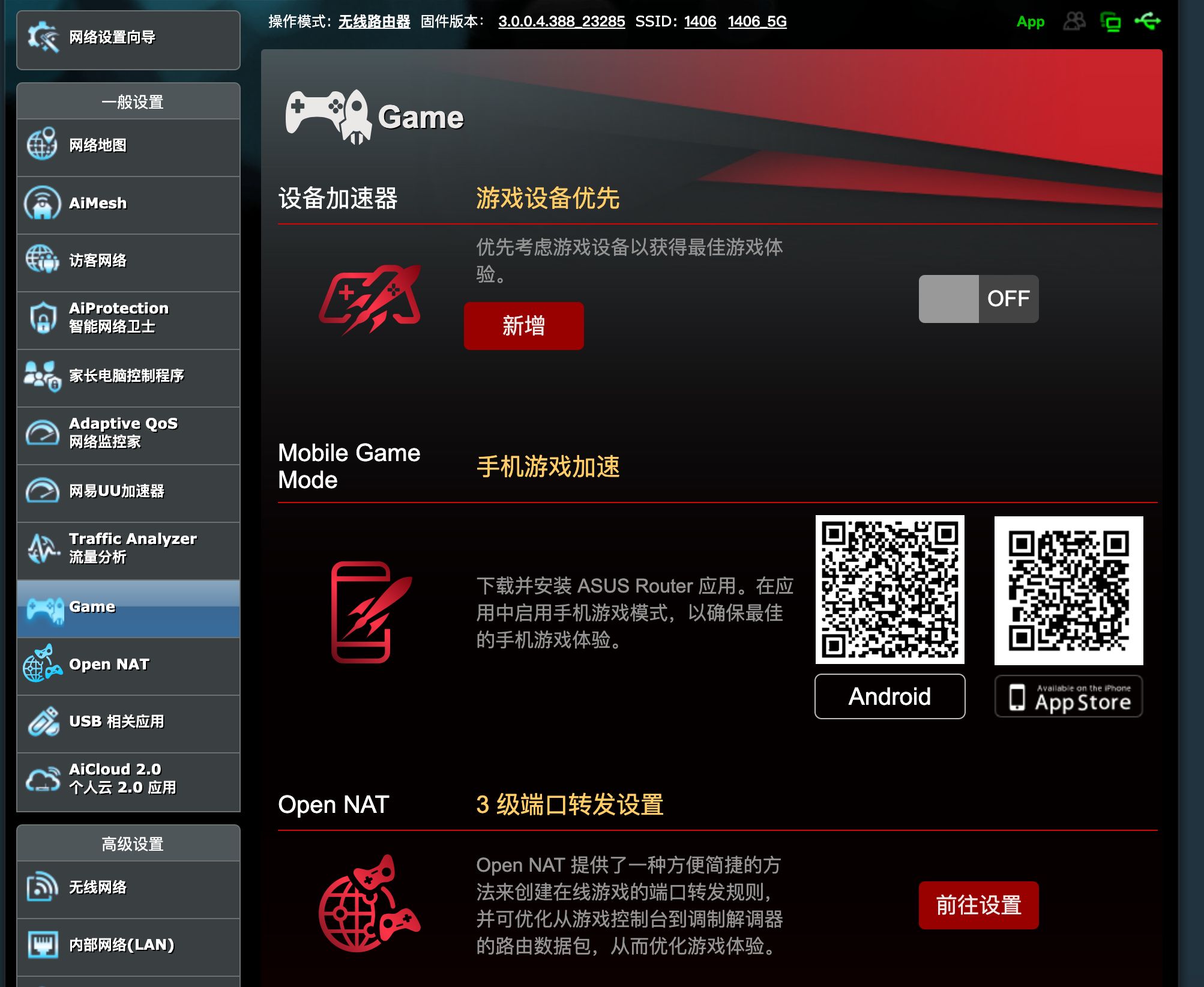Click the red Open NAT globe icon
The height and width of the screenshot is (987, 1204).
coord(369,904)
